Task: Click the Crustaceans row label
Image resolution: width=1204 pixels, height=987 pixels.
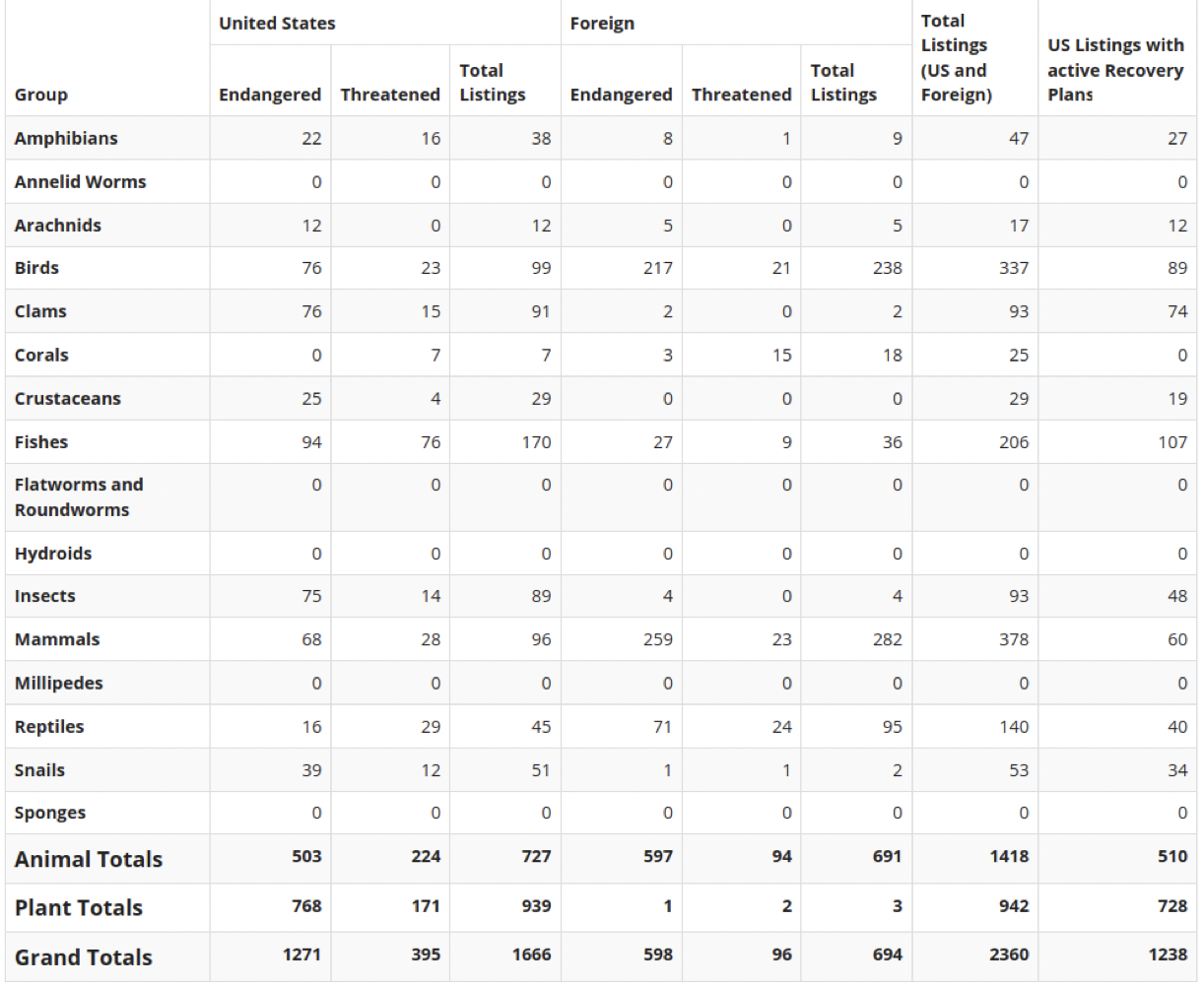Action: tap(68, 399)
